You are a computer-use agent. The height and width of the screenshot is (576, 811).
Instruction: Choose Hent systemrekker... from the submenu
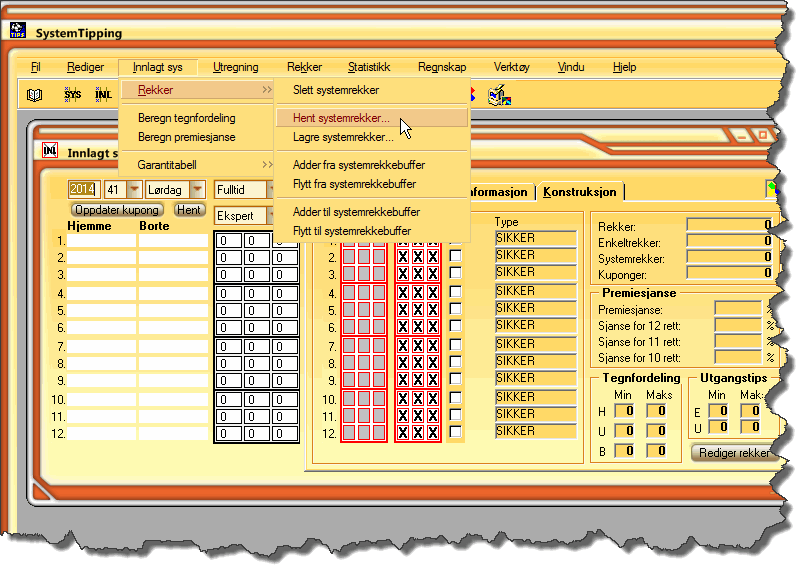click(372, 118)
